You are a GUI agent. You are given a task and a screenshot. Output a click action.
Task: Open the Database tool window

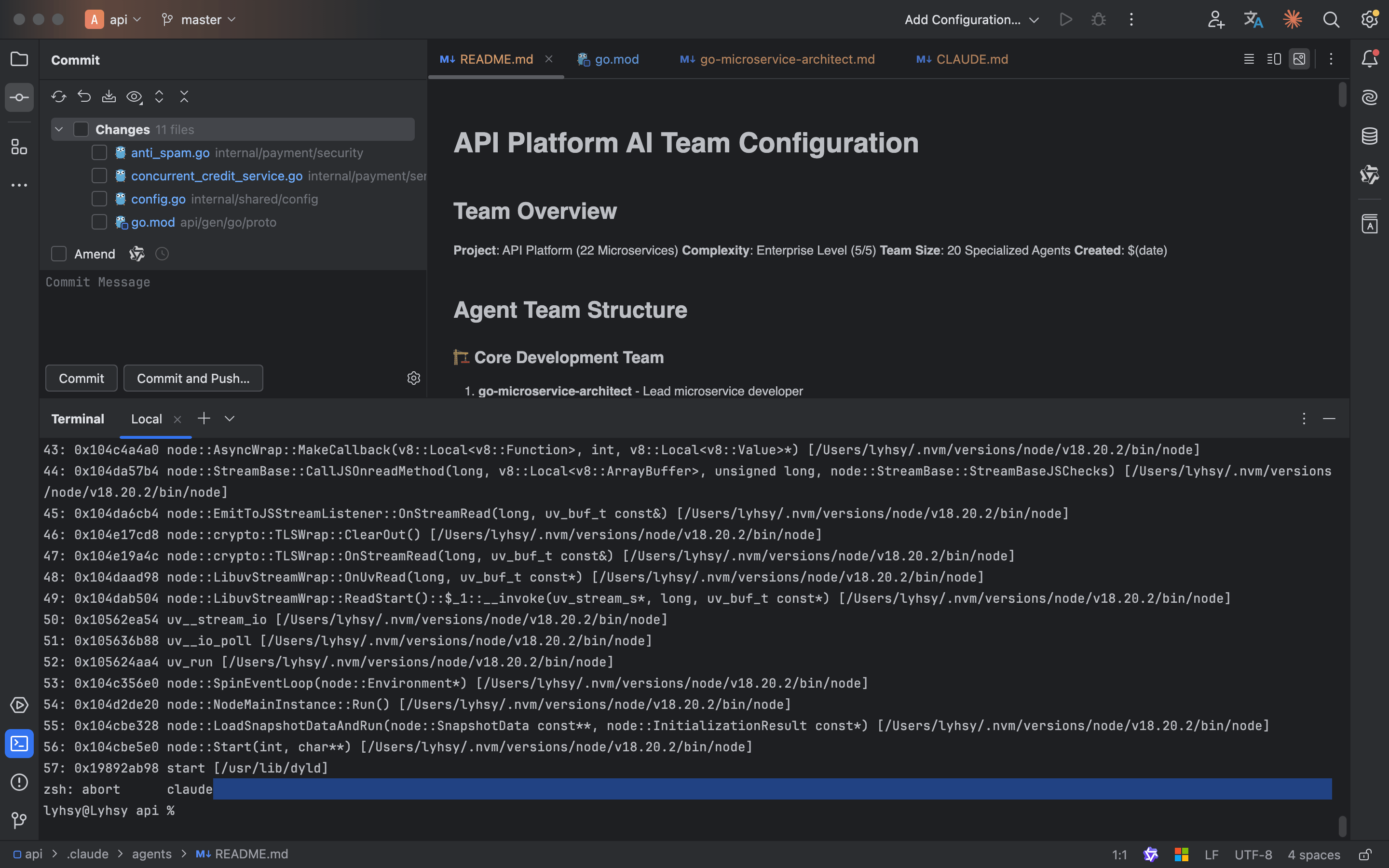(1370, 136)
